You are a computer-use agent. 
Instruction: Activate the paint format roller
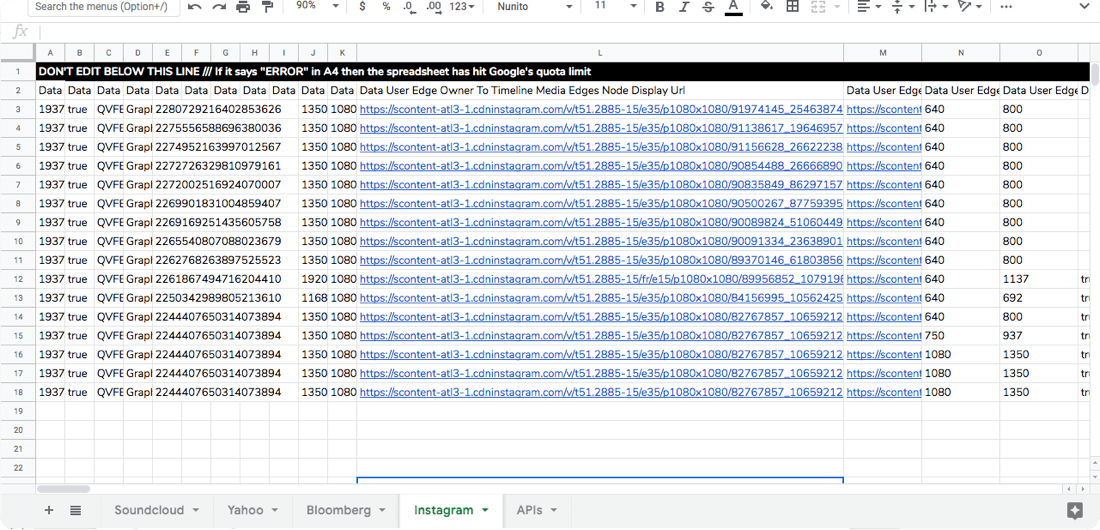(x=267, y=7)
